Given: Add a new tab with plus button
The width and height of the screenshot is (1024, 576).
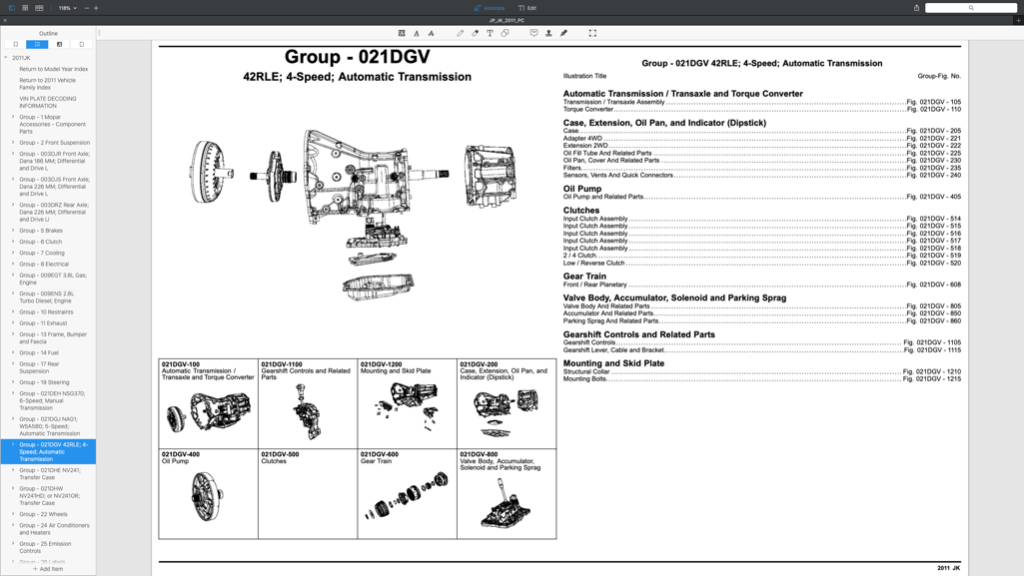Looking at the screenshot, I should [1018, 20].
